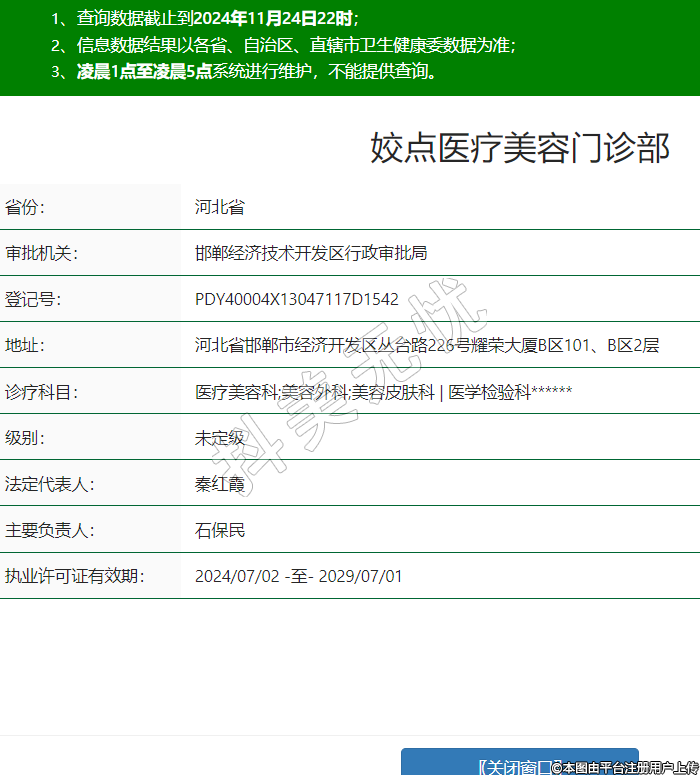The height and width of the screenshot is (775, 700).
Task: Select the 级别 row label
Action: (x=26, y=437)
